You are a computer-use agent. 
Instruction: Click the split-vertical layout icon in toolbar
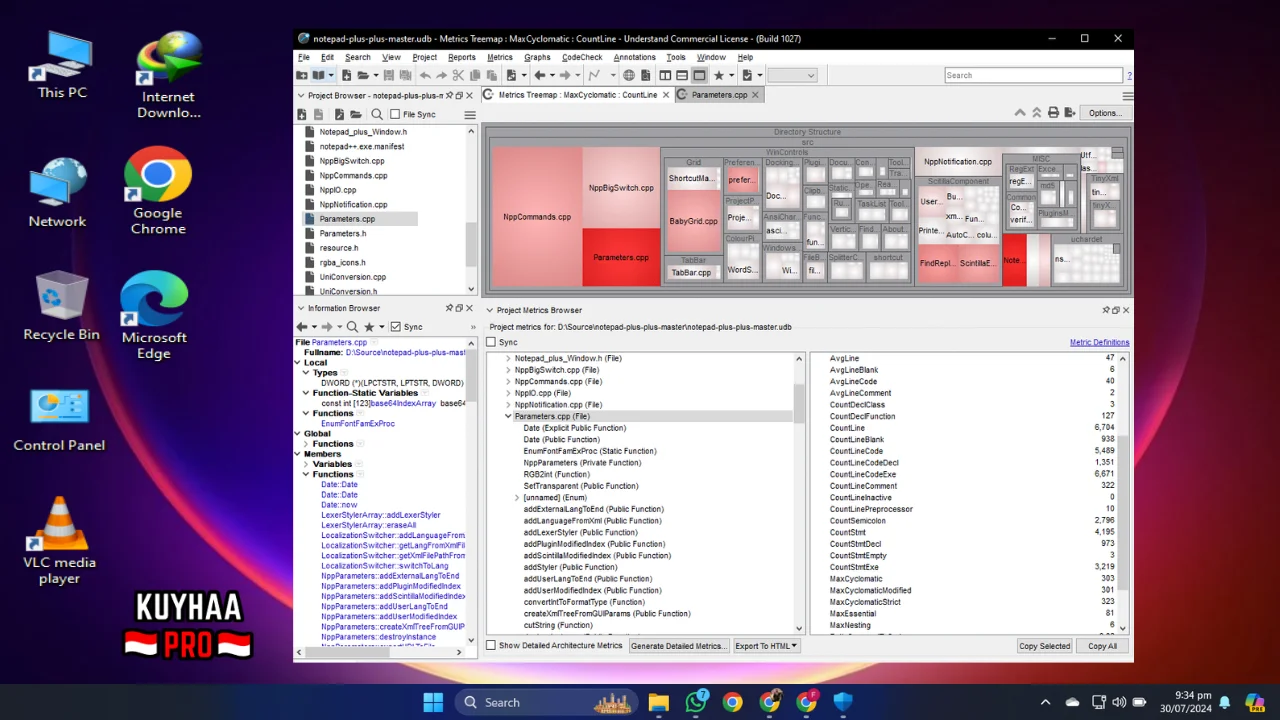coord(665,75)
